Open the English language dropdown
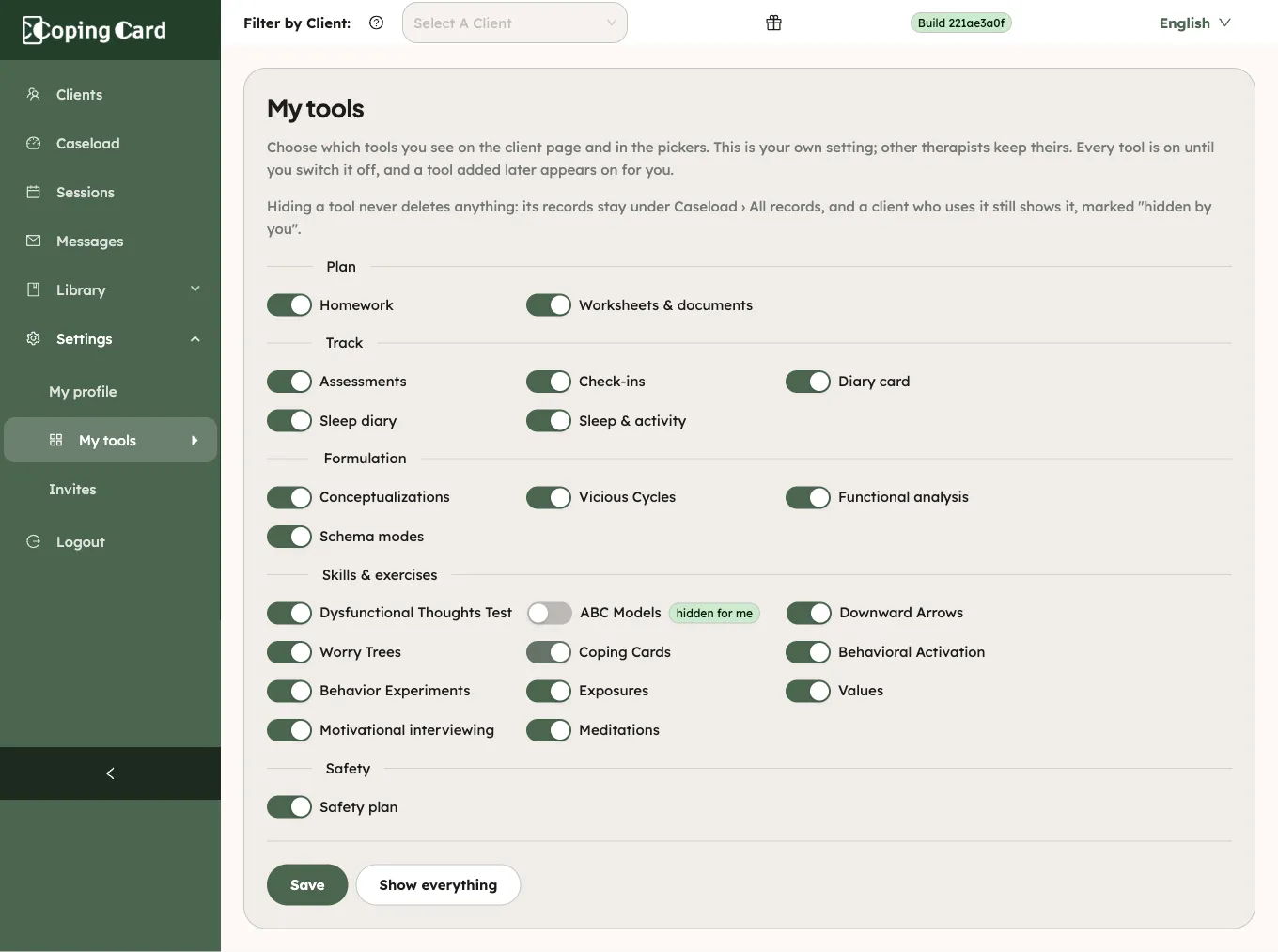This screenshot has height=952, width=1278. pos(1194,23)
